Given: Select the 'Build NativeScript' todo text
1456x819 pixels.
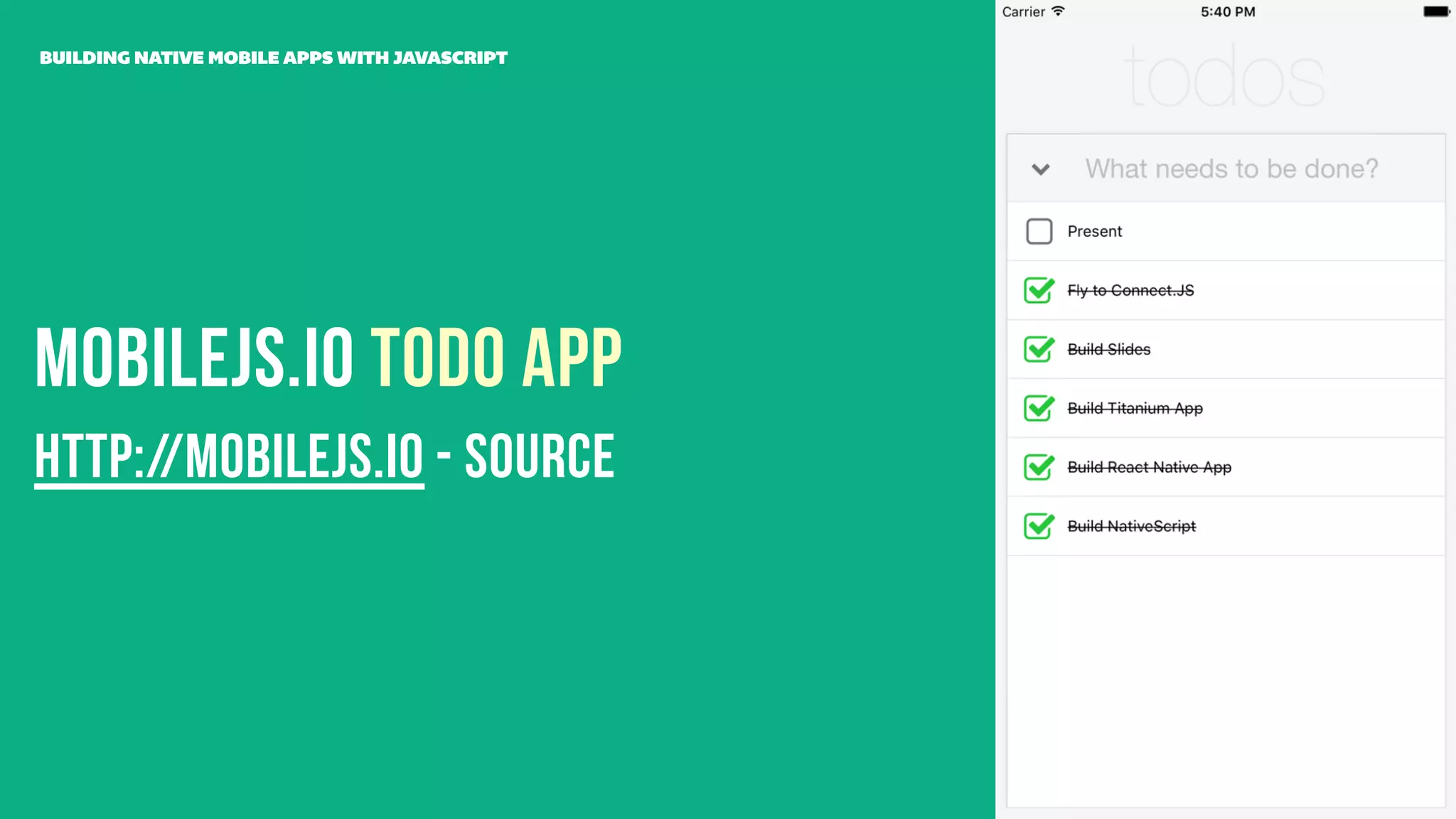Looking at the screenshot, I should [1131, 526].
